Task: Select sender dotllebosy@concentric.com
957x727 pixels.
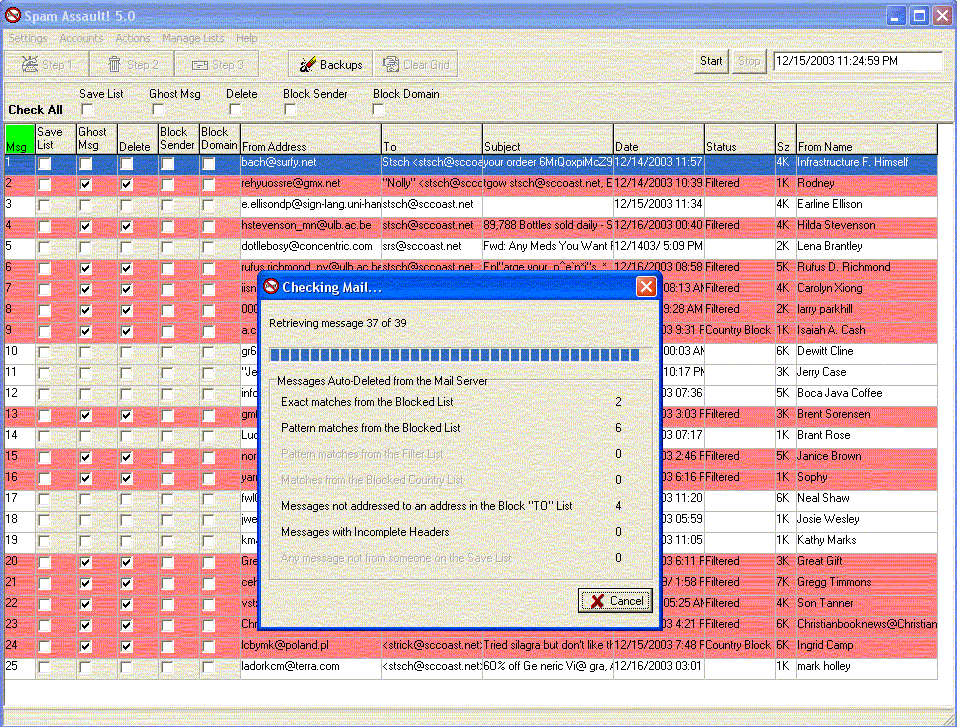Action: (x=307, y=246)
